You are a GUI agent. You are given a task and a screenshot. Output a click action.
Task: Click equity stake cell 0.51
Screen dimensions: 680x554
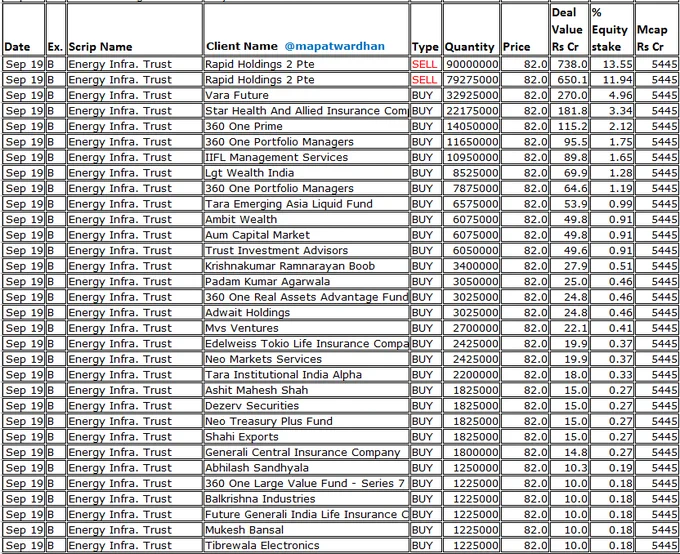[x=612, y=266]
